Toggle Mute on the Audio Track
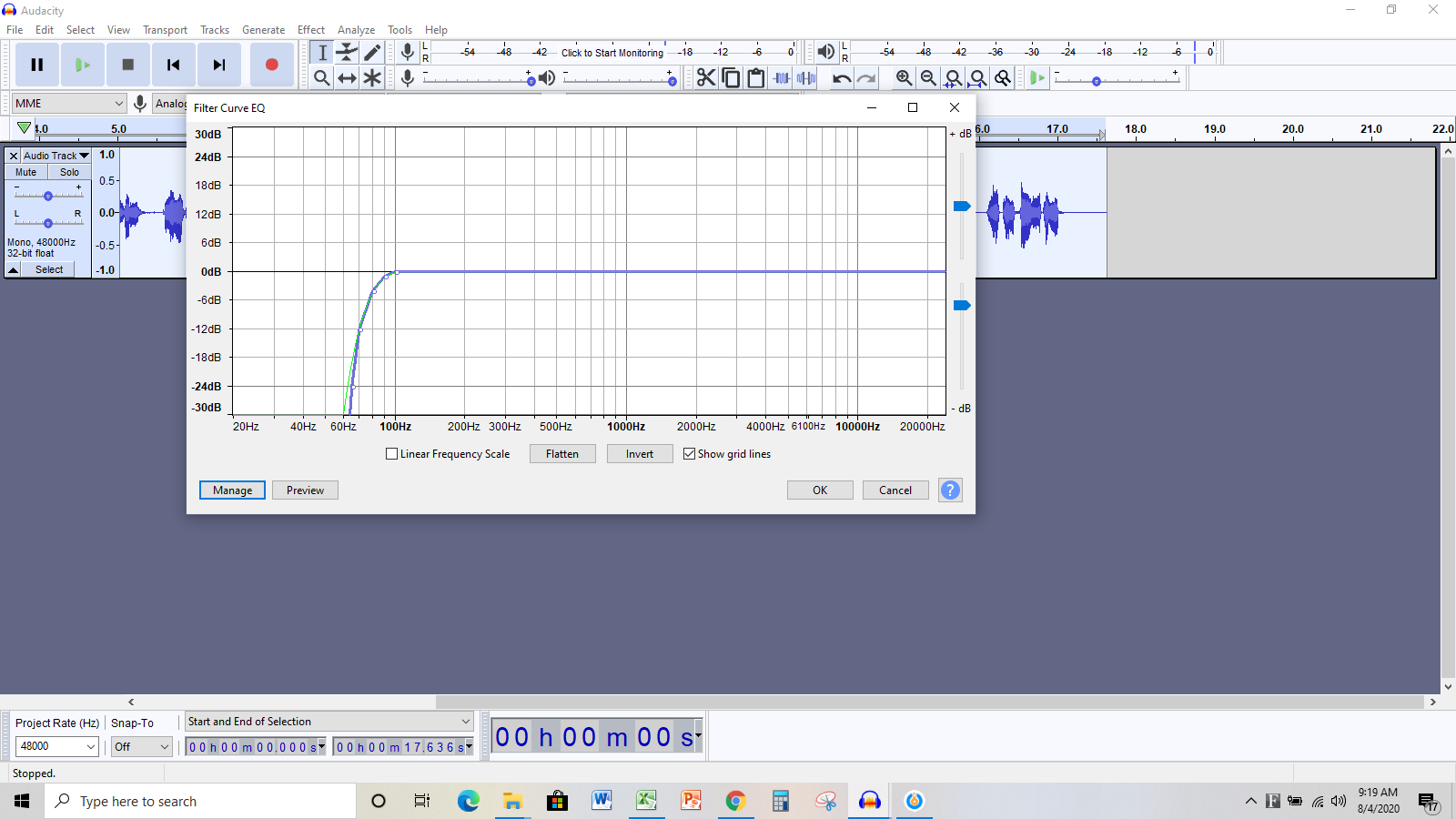Image resolution: width=1456 pixels, height=819 pixels. pyautogui.click(x=26, y=172)
